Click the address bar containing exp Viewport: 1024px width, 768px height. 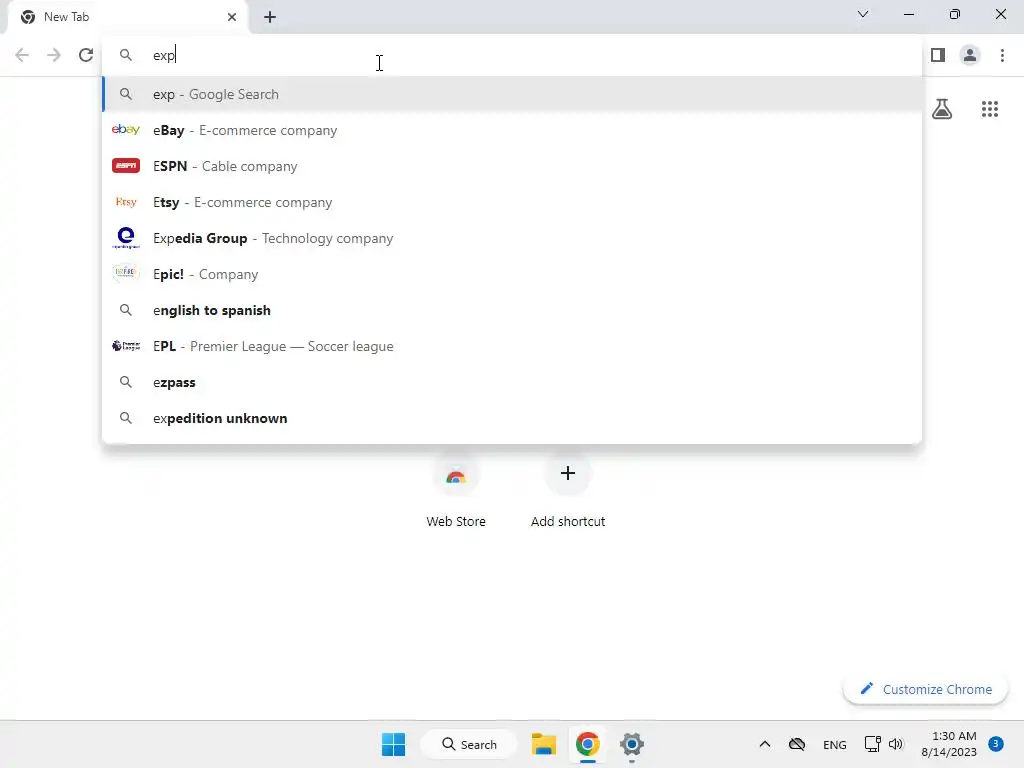(513, 55)
